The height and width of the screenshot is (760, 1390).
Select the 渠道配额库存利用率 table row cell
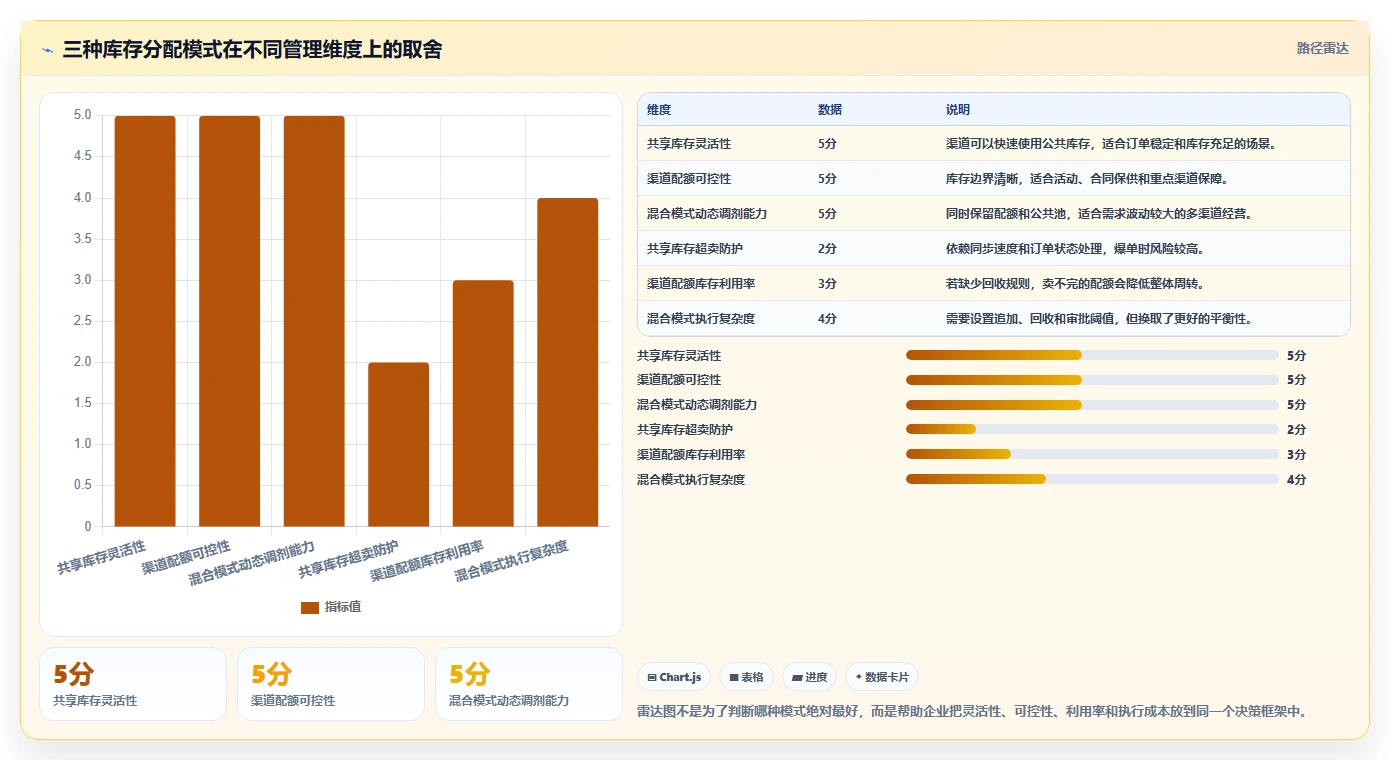tap(701, 284)
